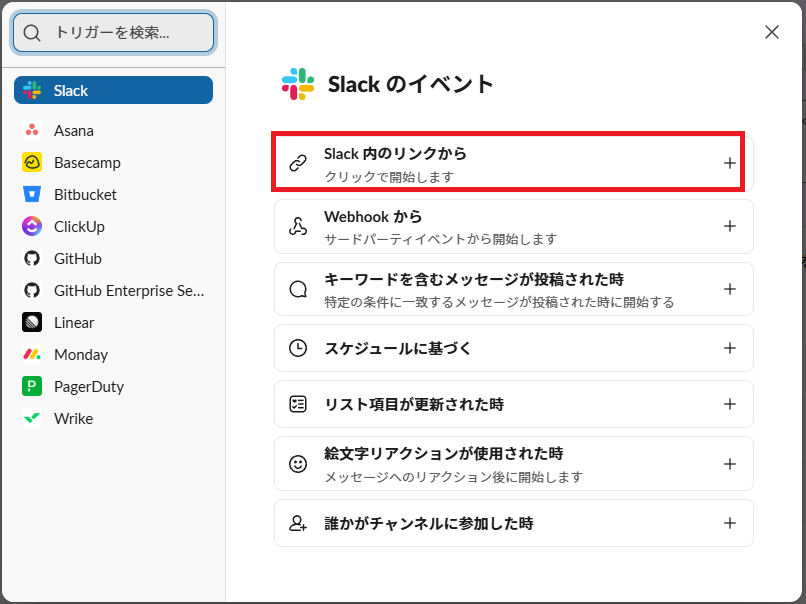Click the checklist list-item icon
806x604 pixels.
click(298, 404)
